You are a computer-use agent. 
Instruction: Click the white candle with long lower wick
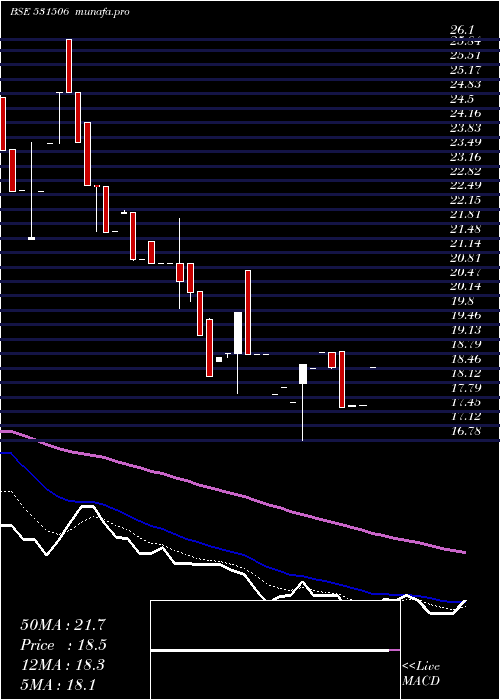(303, 374)
